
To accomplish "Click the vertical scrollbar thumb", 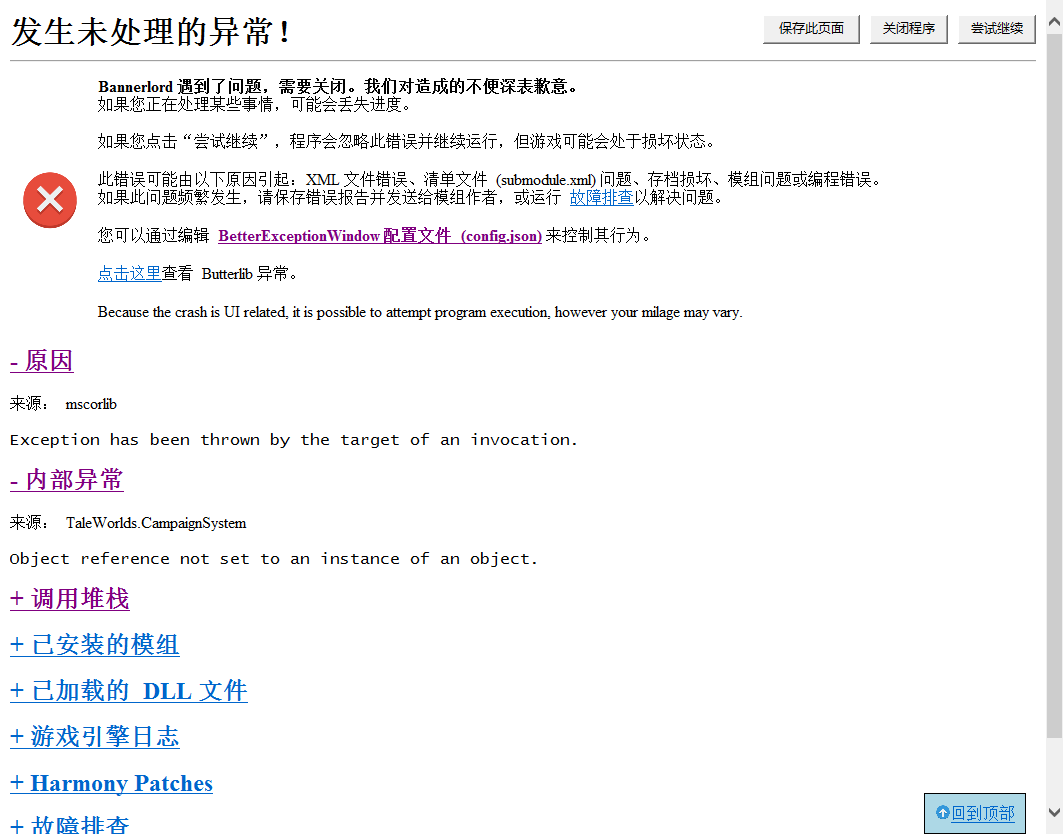I will pos(1054,385).
